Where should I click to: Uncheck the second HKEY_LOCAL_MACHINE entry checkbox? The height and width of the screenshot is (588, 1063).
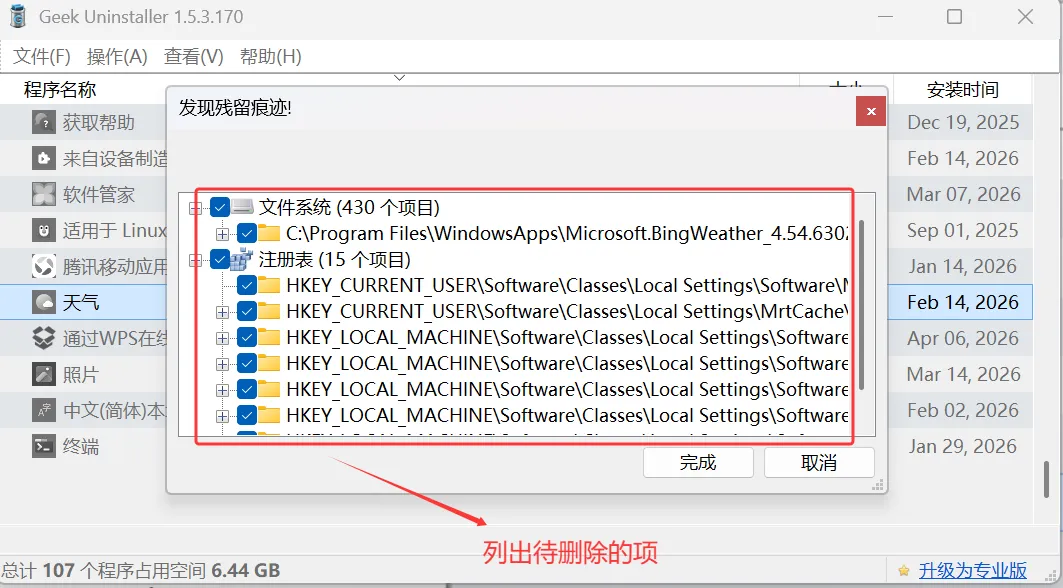(x=247, y=364)
